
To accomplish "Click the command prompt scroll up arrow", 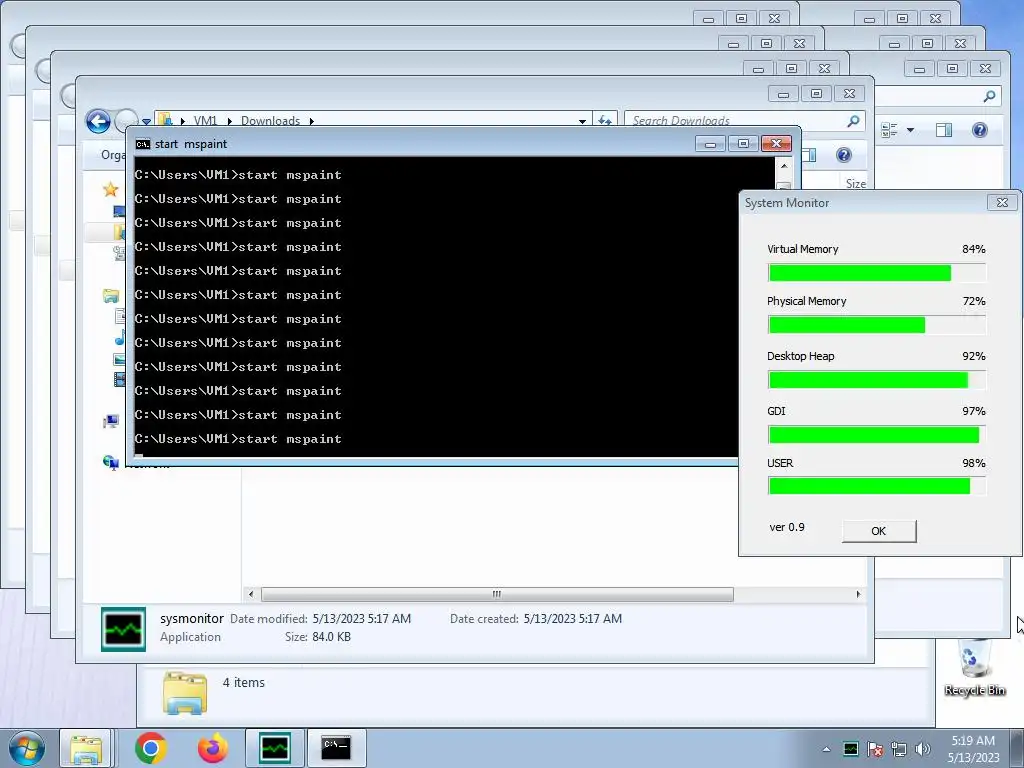I will tap(784, 167).
